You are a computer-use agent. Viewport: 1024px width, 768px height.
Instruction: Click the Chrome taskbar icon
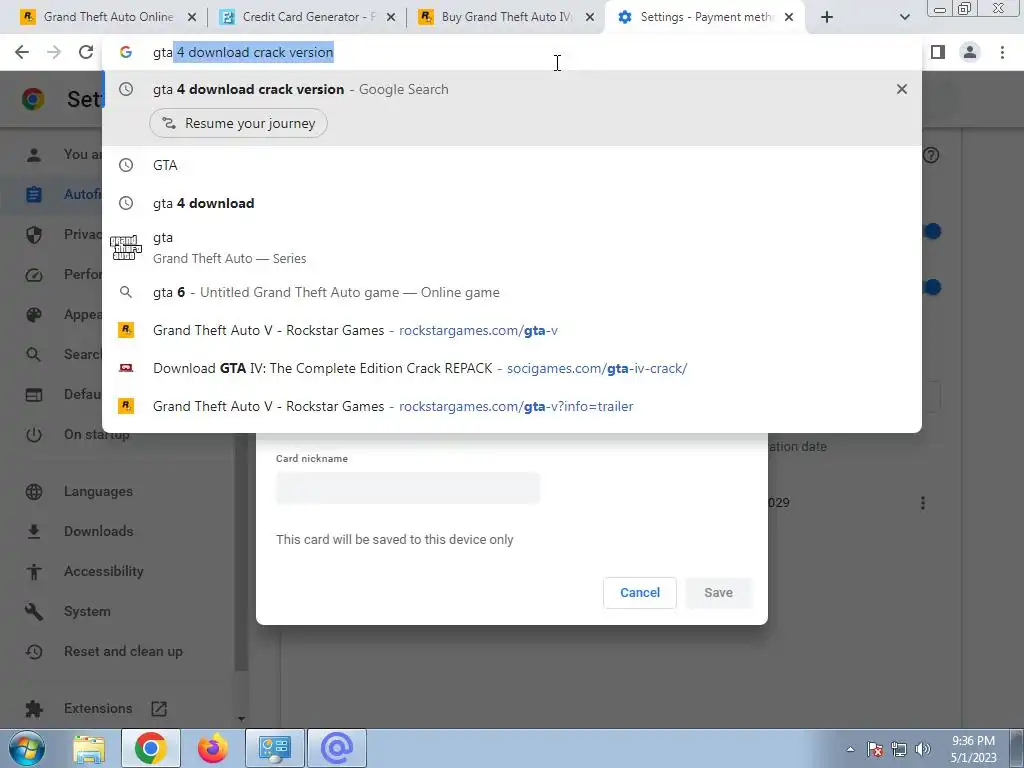pos(151,748)
